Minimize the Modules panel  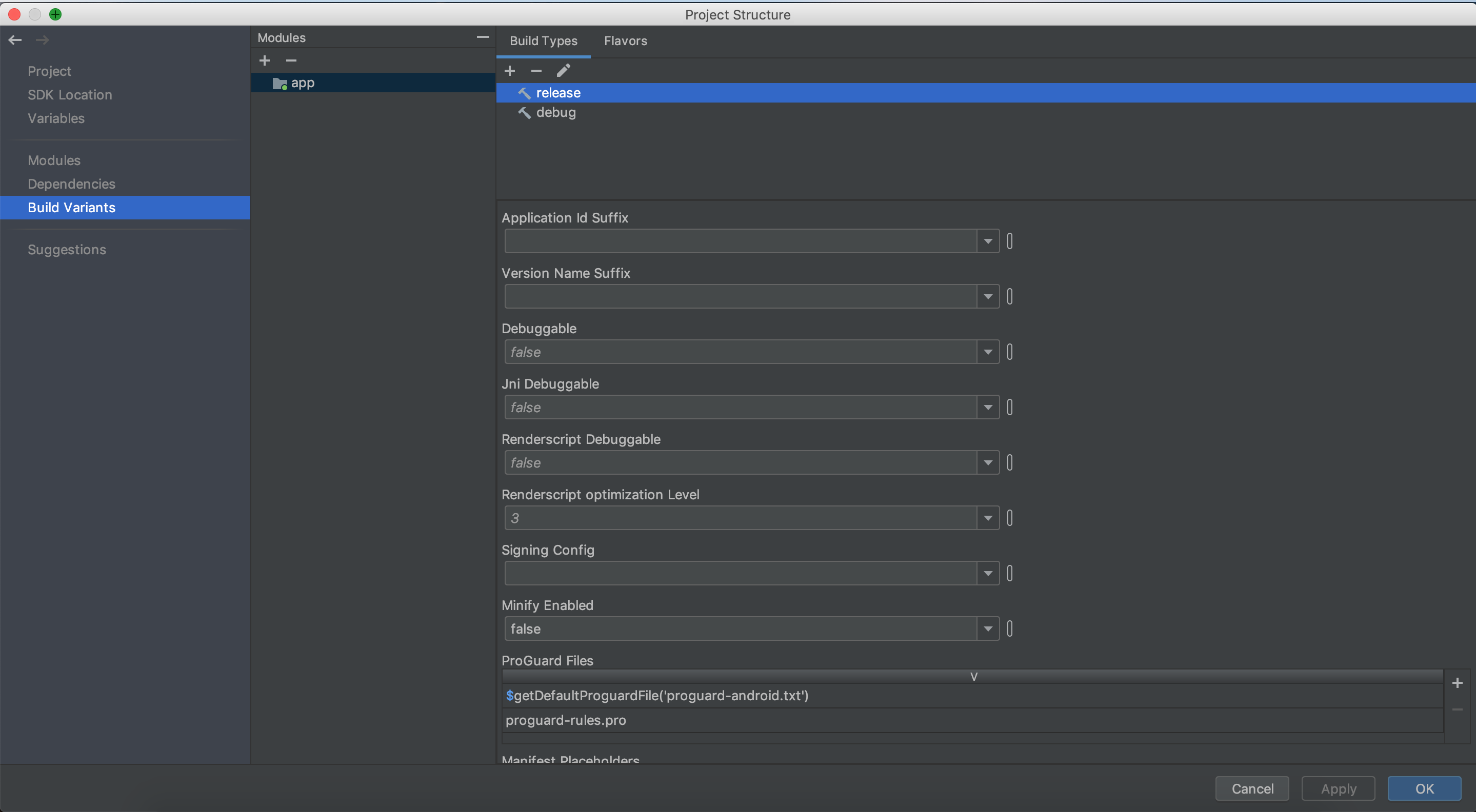[483, 37]
